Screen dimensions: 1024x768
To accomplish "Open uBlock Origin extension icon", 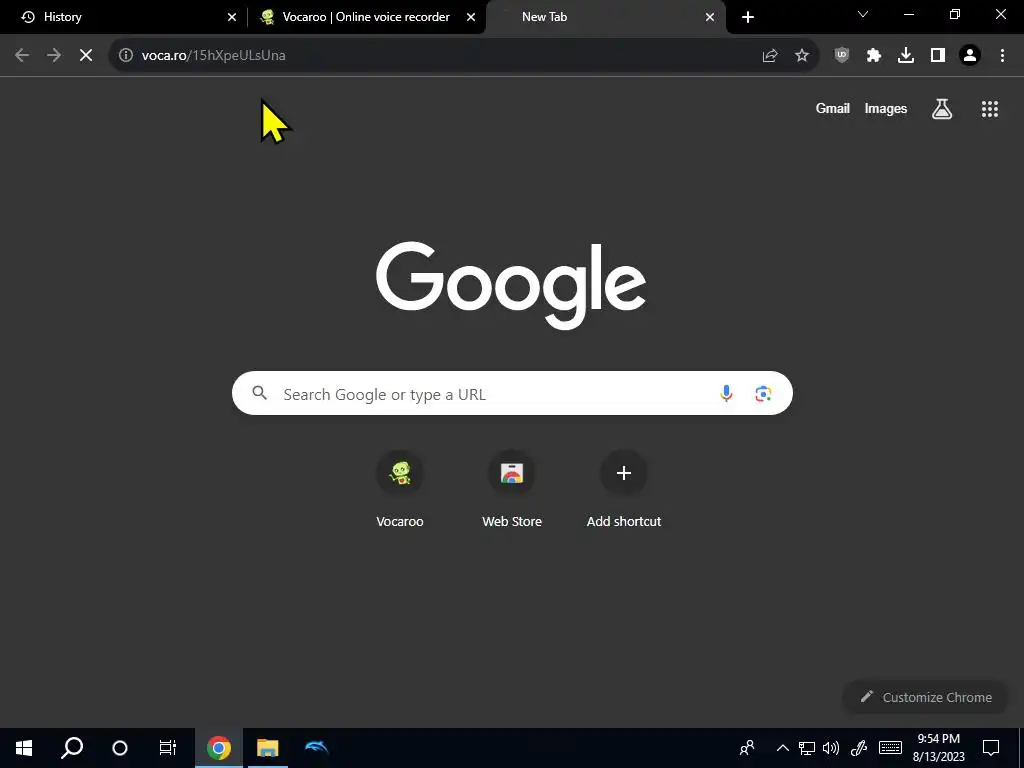I will (x=842, y=56).
